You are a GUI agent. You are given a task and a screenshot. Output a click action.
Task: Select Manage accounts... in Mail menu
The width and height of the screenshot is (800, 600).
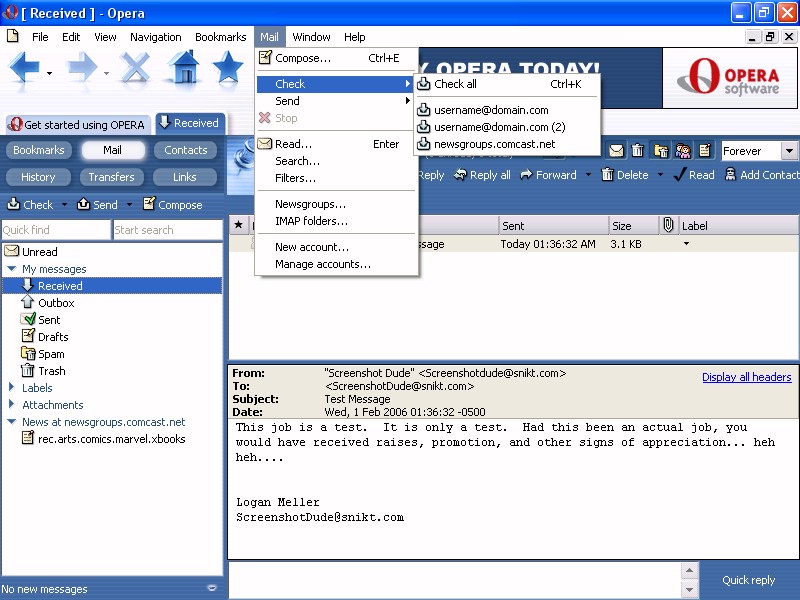coord(337,264)
